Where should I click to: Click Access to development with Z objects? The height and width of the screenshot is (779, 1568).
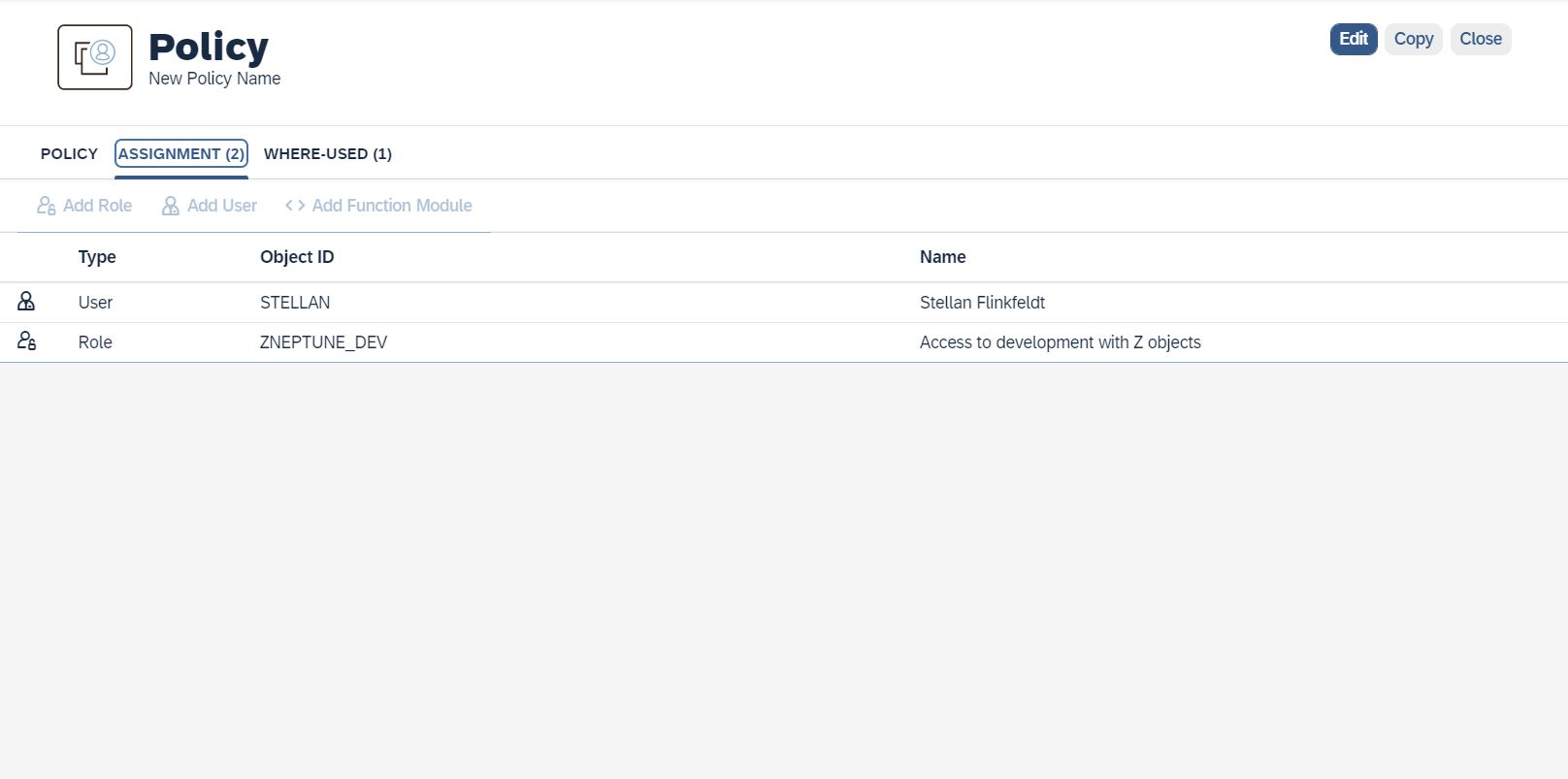point(1060,342)
